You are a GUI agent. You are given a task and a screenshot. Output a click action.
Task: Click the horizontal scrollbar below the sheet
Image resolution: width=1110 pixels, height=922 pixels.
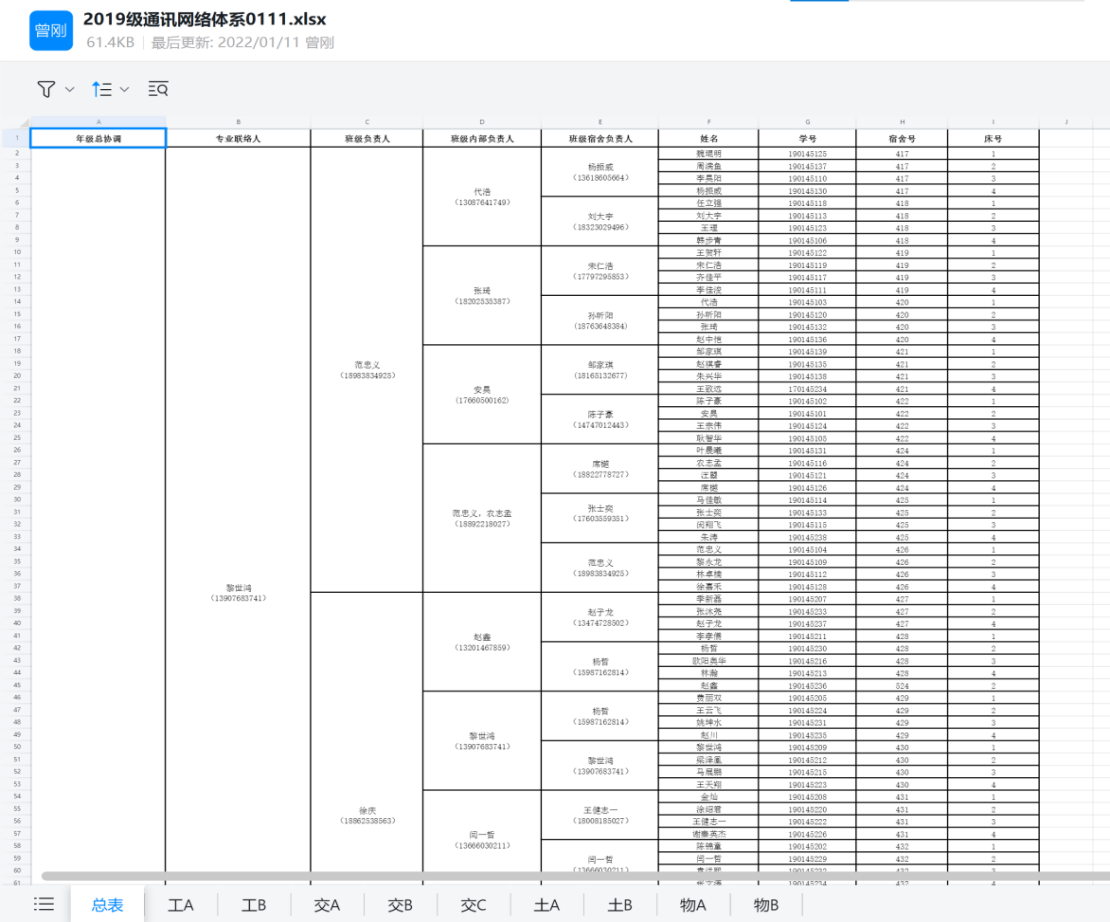click(500, 876)
